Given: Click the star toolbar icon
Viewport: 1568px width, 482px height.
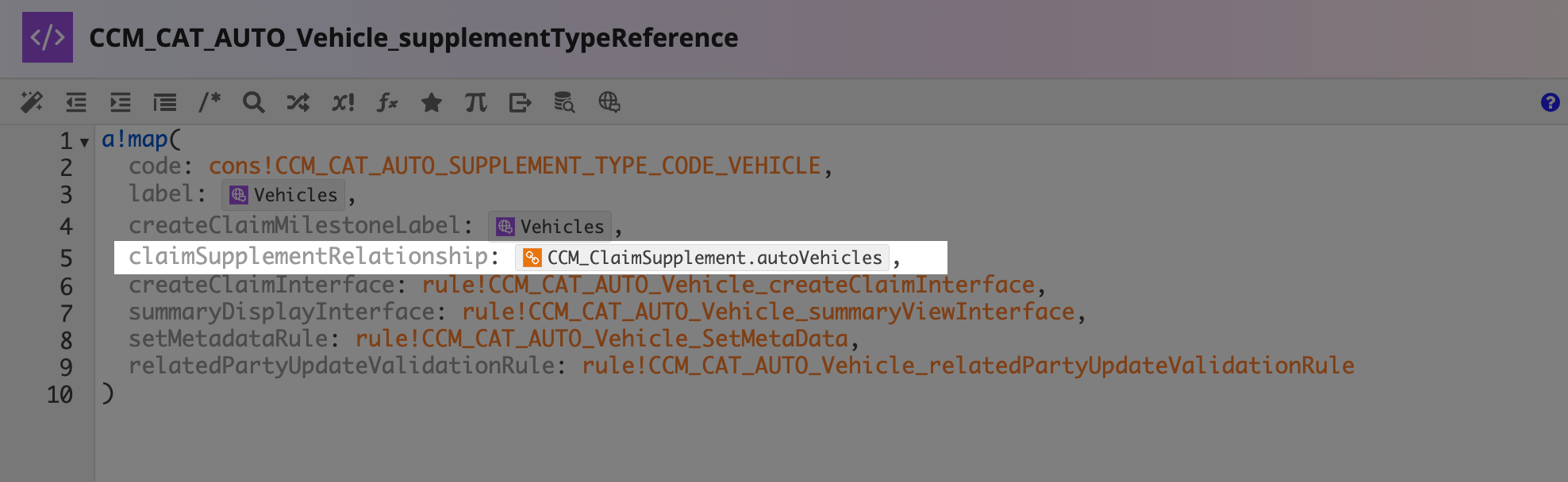Looking at the screenshot, I should [432, 102].
